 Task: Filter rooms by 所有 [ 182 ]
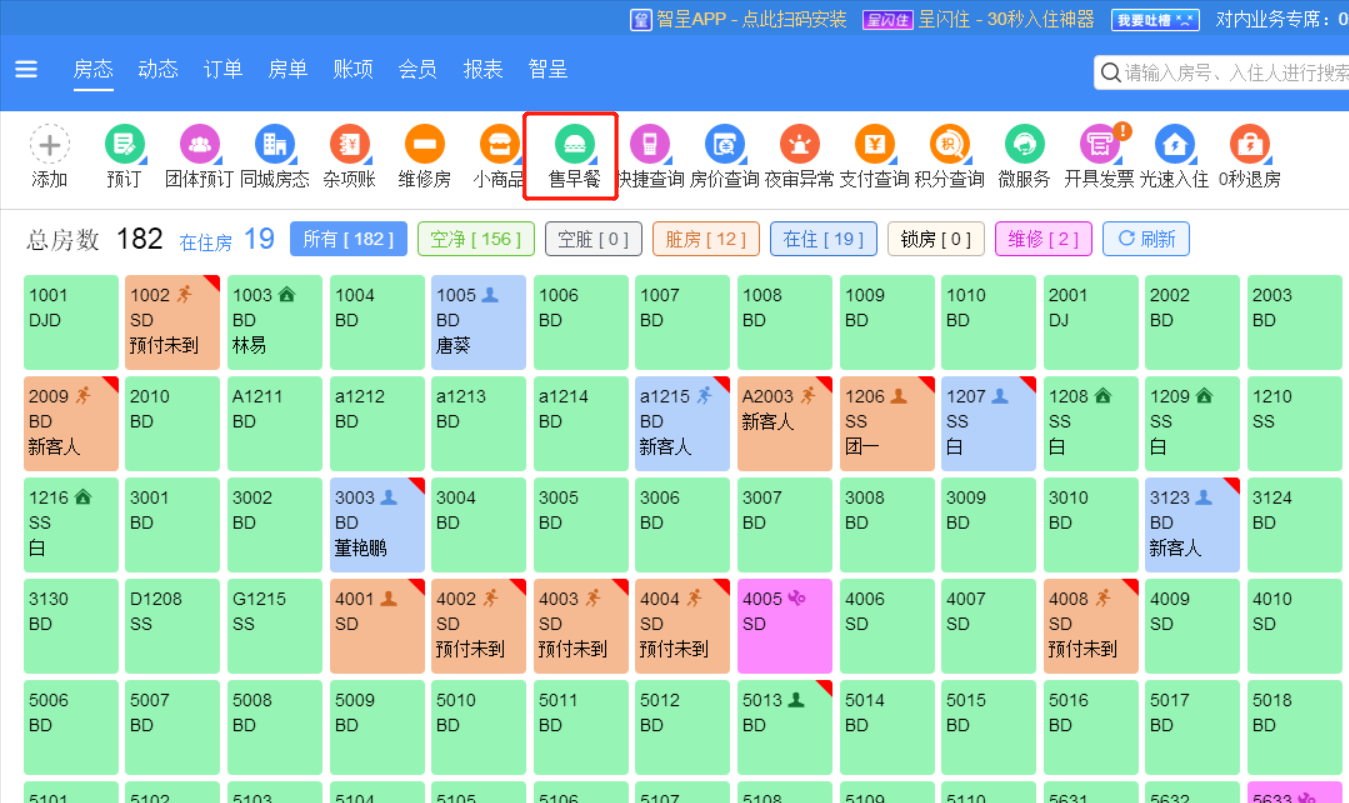click(x=348, y=239)
